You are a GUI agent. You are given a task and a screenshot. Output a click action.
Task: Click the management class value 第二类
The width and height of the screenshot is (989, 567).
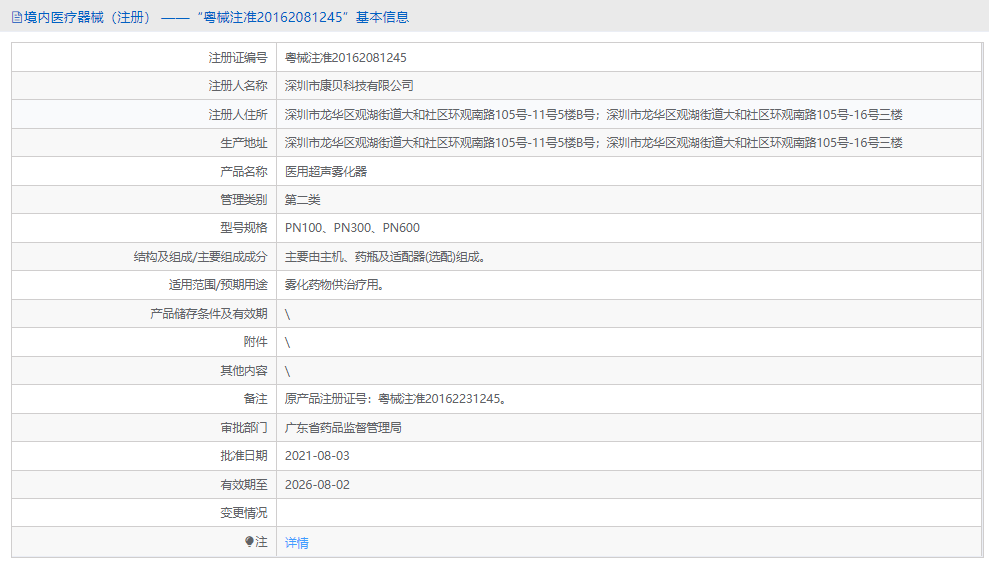pos(302,200)
